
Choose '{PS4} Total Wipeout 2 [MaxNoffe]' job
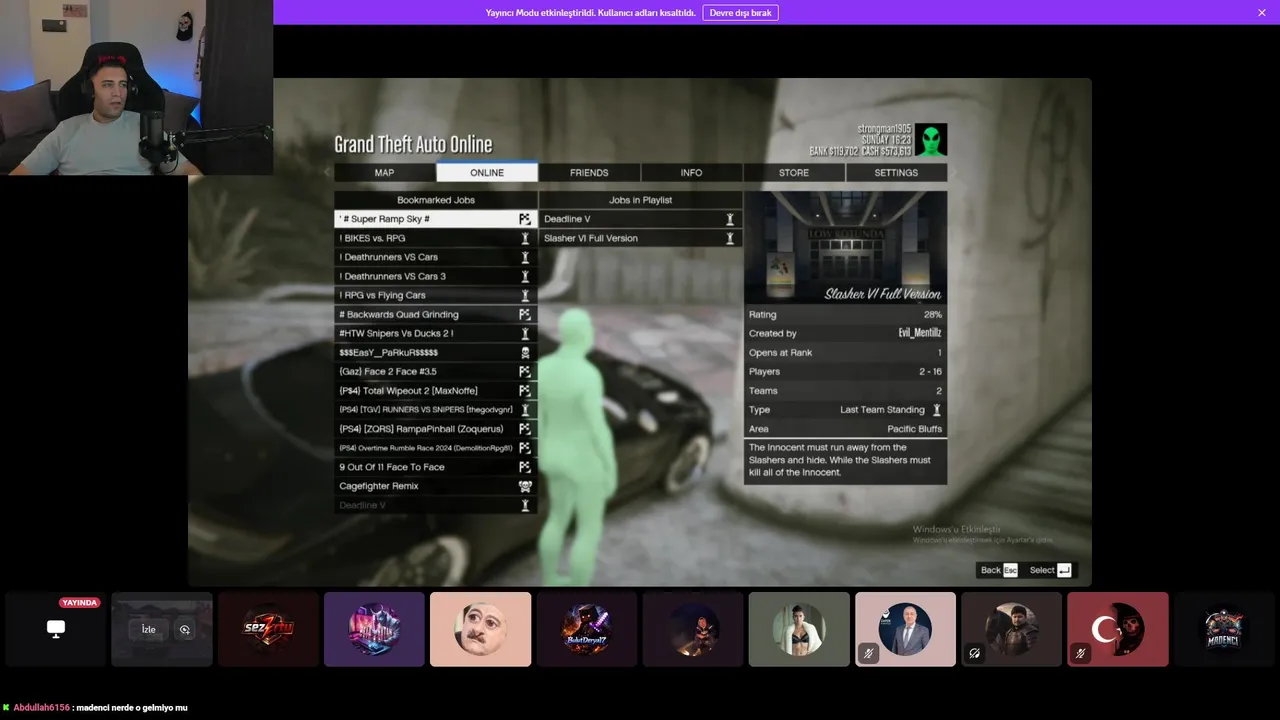click(x=435, y=390)
